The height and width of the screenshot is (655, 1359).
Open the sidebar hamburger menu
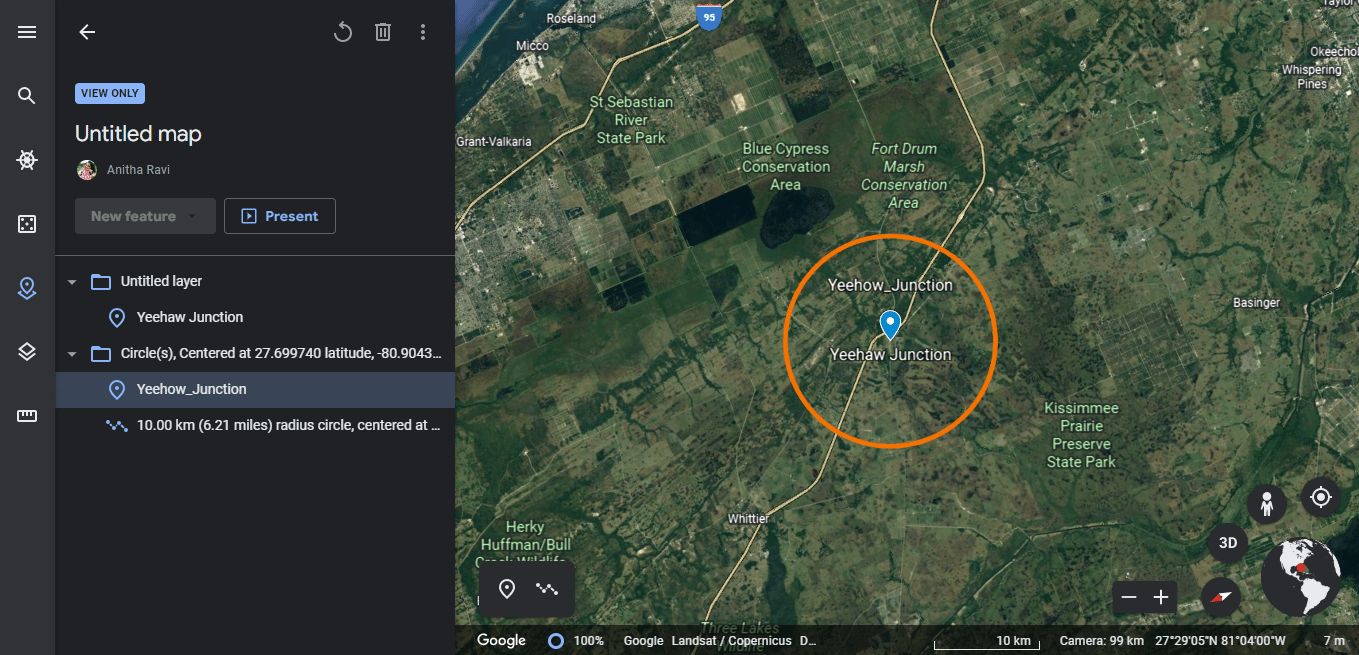pyautogui.click(x=27, y=31)
